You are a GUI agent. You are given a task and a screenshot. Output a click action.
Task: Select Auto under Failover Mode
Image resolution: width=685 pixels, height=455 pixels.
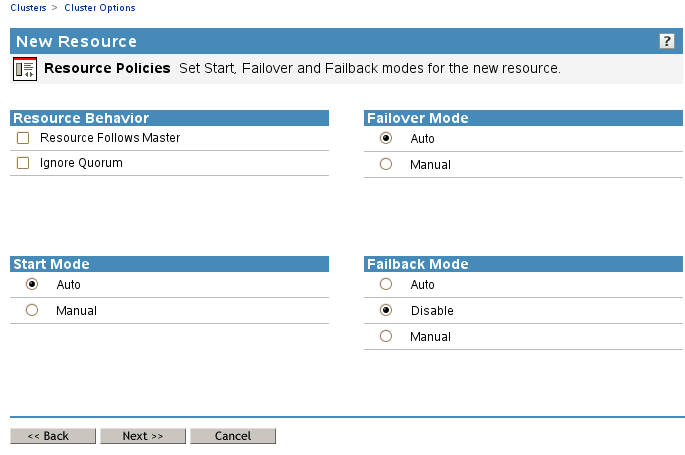pyautogui.click(x=386, y=139)
